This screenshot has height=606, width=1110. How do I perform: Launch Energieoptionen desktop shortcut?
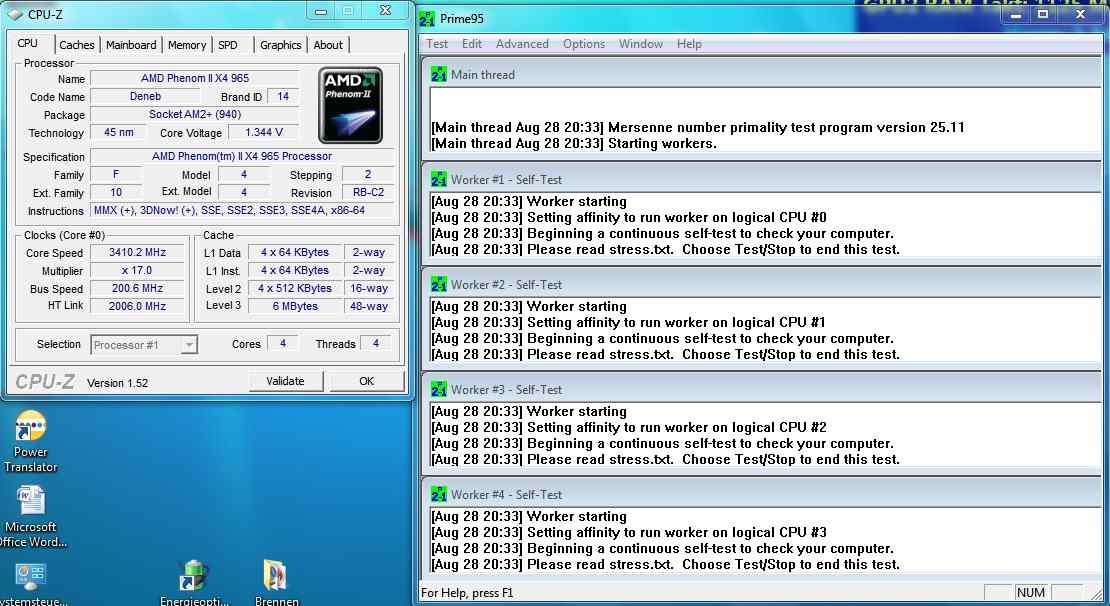[194, 584]
